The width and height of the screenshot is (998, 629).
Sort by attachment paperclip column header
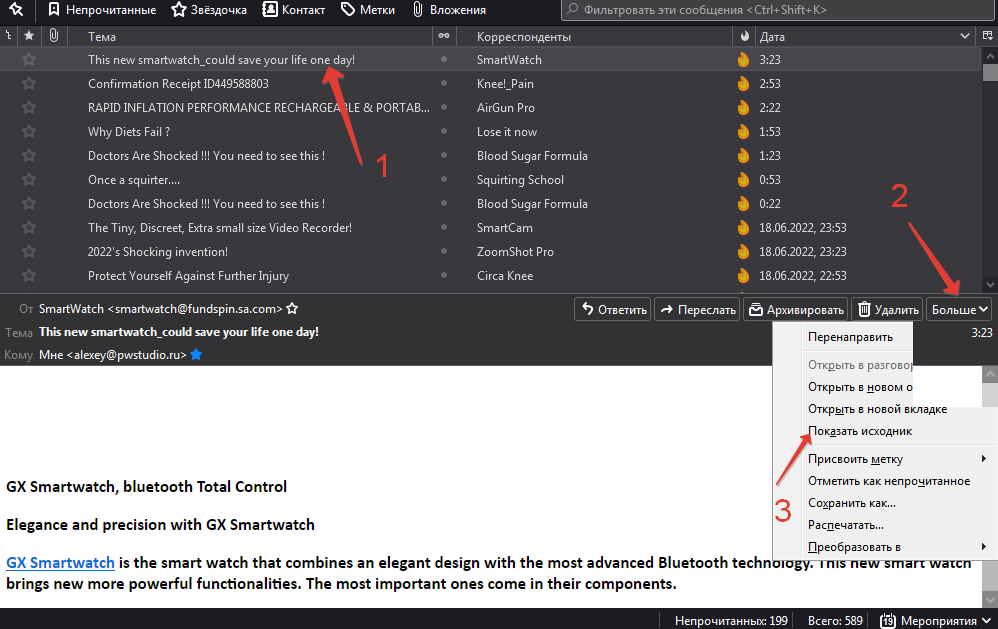[x=54, y=36]
